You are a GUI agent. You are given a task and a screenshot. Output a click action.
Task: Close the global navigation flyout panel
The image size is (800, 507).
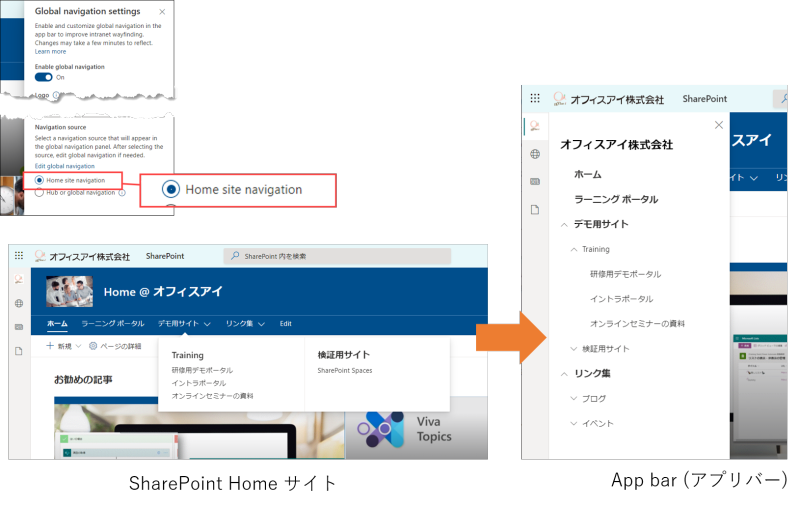click(x=719, y=125)
